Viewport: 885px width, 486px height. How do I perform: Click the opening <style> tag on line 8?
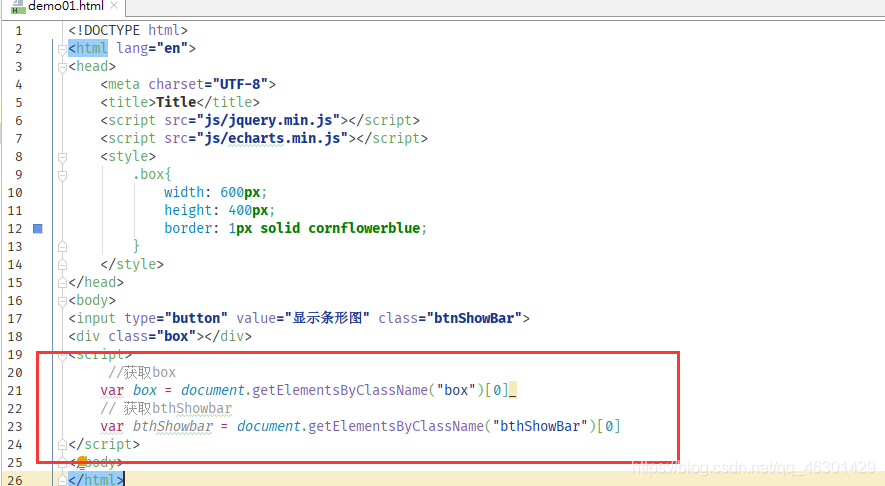pyautogui.click(x=128, y=156)
